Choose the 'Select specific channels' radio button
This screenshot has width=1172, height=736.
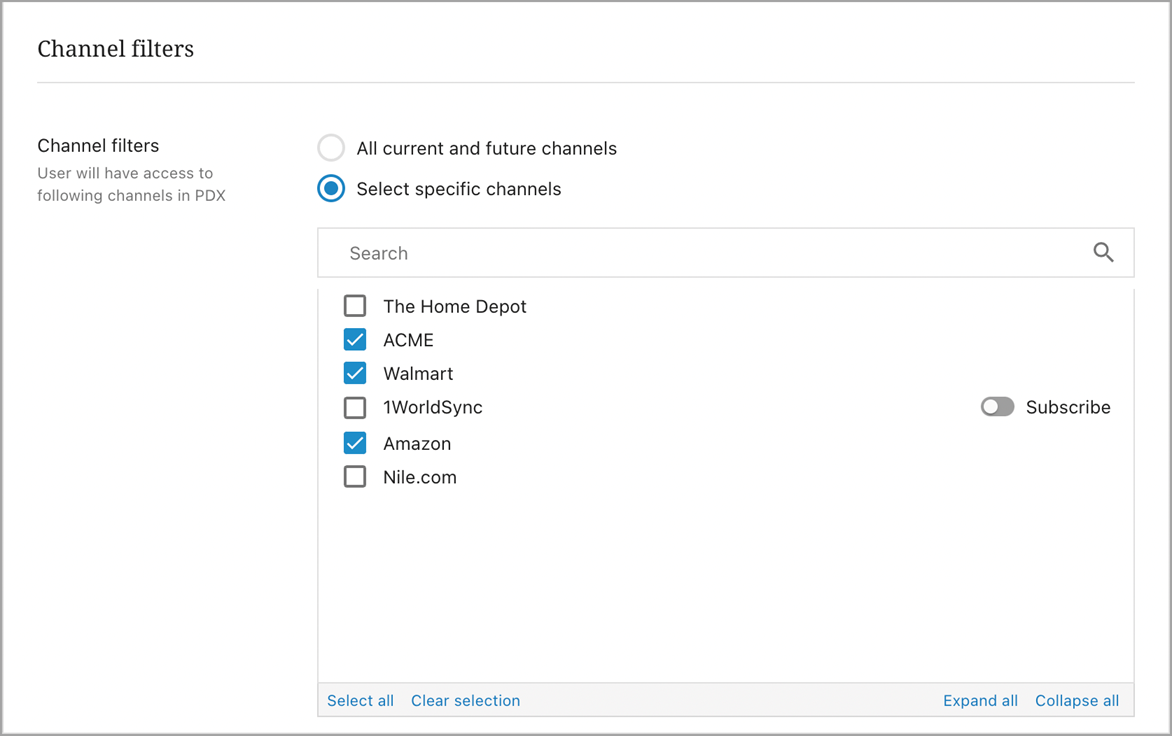(x=331, y=189)
